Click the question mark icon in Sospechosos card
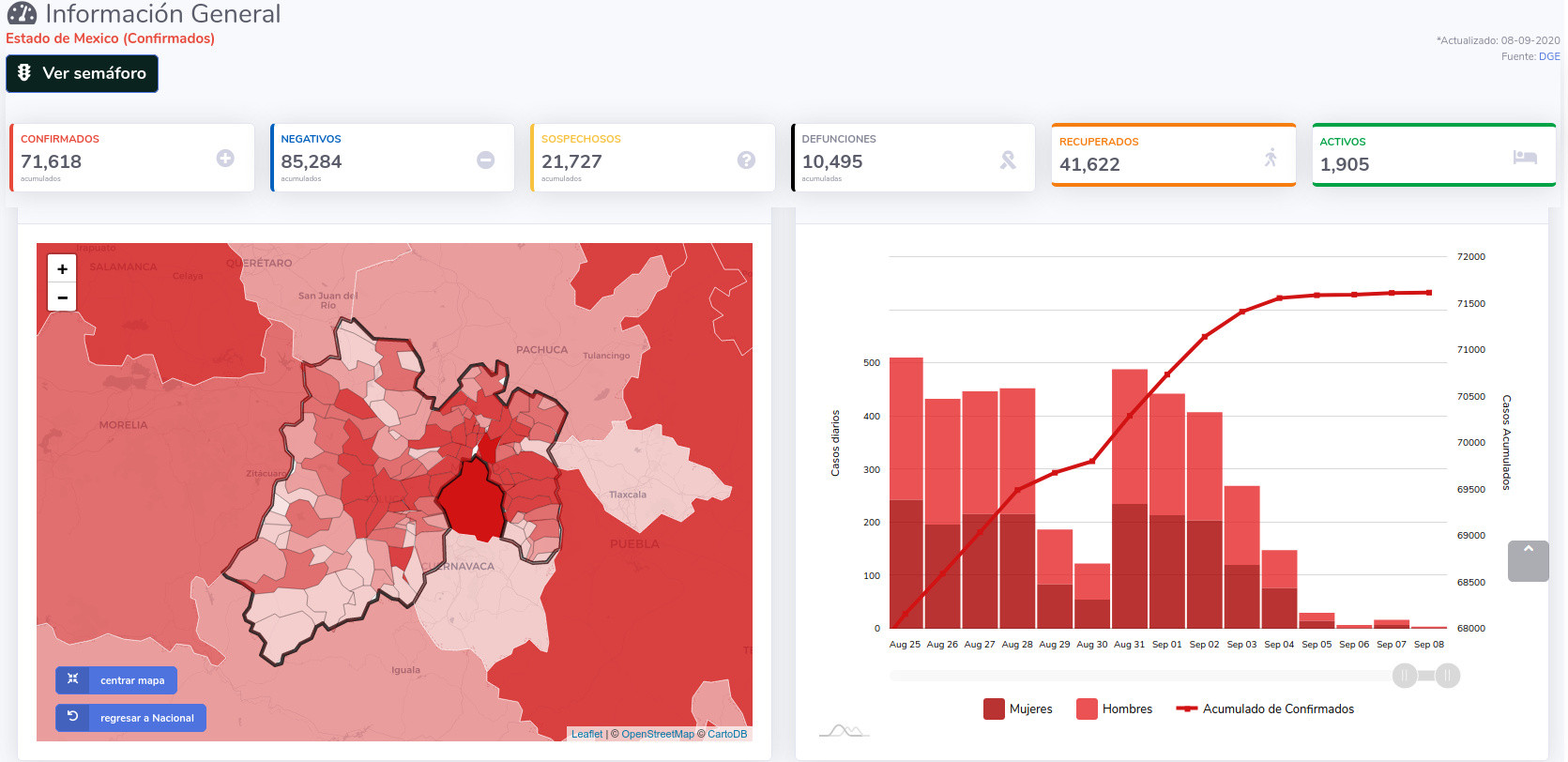The height and width of the screenshot is (762, 1568). pyautogui.click(x=746, y=160)
